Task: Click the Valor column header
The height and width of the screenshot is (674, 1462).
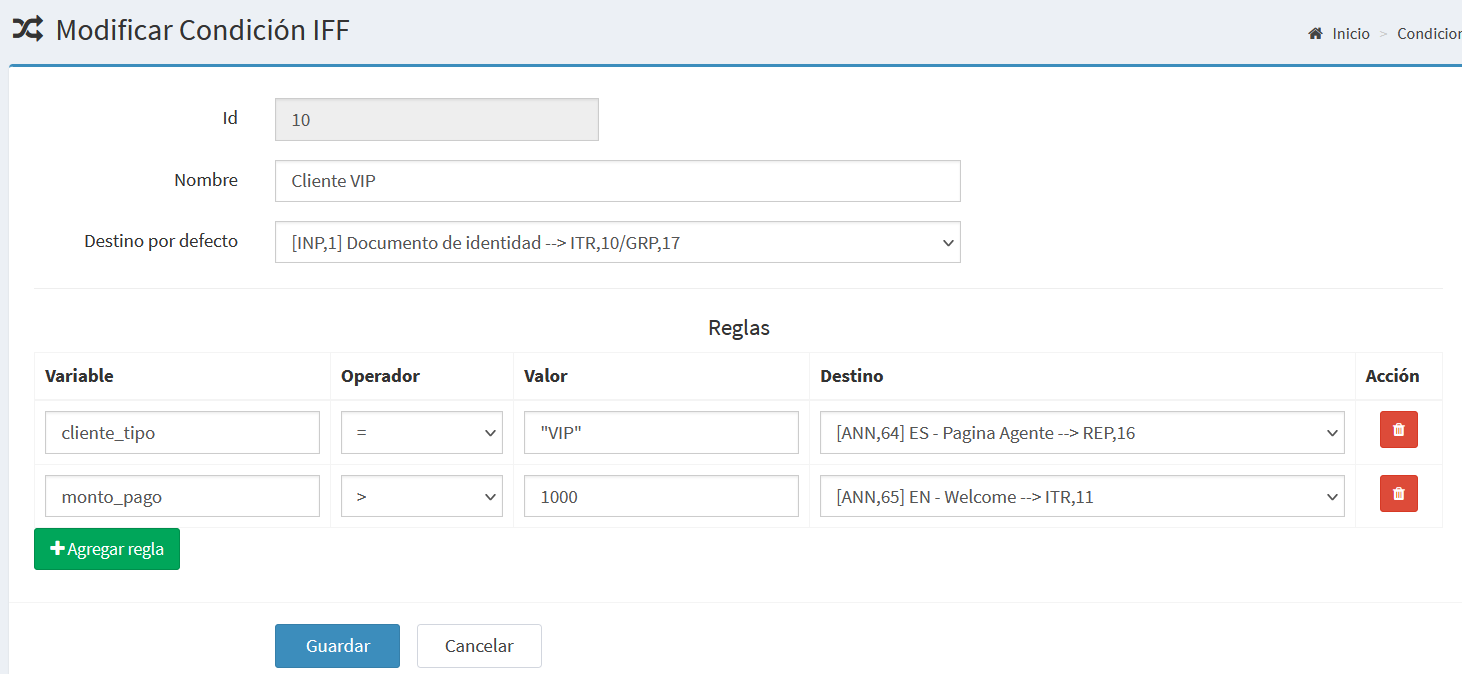Action: coord(545,376)
